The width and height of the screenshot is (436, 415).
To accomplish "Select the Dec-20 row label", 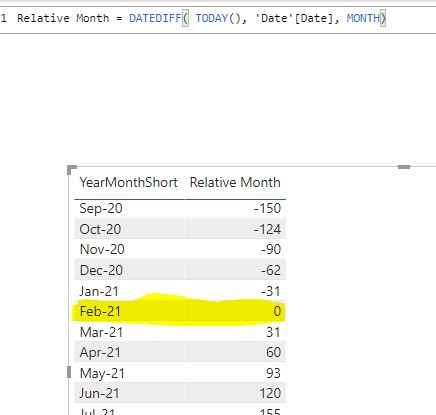I will tap(101, 270).
